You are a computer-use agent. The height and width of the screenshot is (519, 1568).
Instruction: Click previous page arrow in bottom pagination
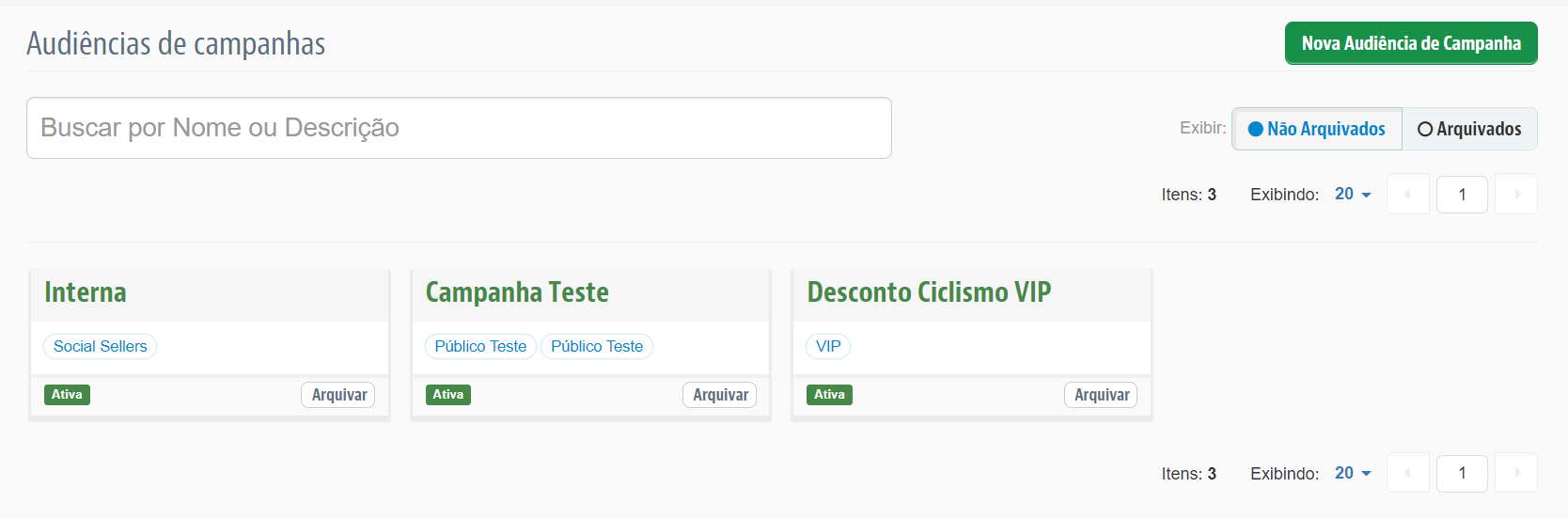point(1407,473)
